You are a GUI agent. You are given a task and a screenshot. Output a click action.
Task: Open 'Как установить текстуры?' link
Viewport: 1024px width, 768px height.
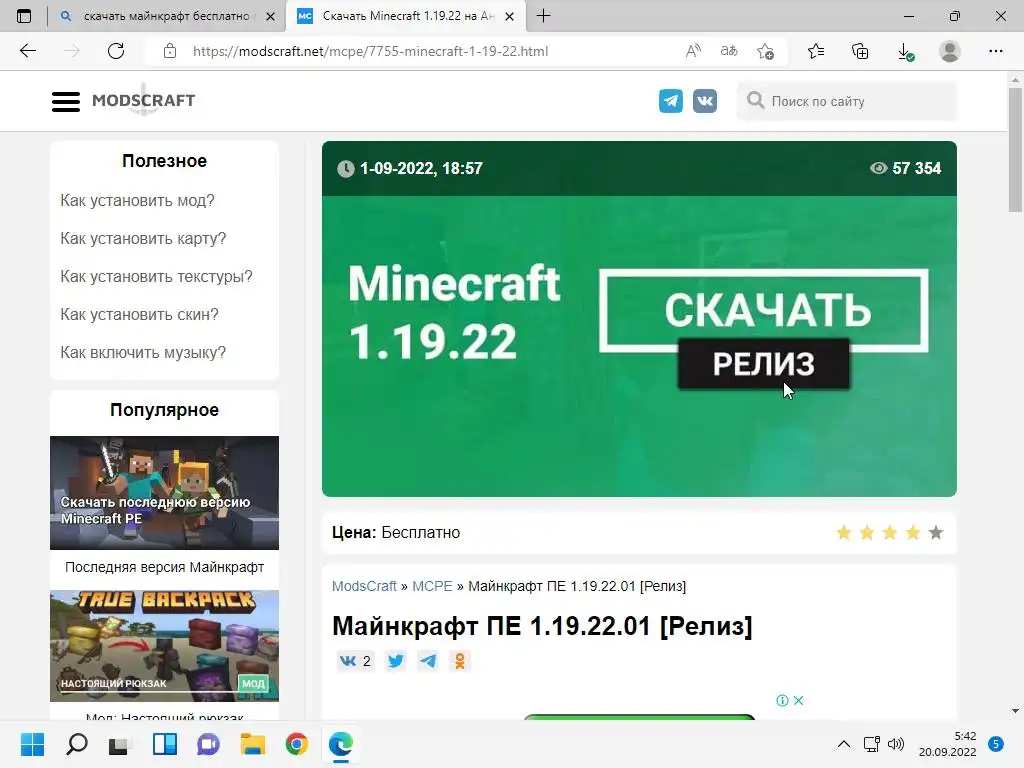156,276
